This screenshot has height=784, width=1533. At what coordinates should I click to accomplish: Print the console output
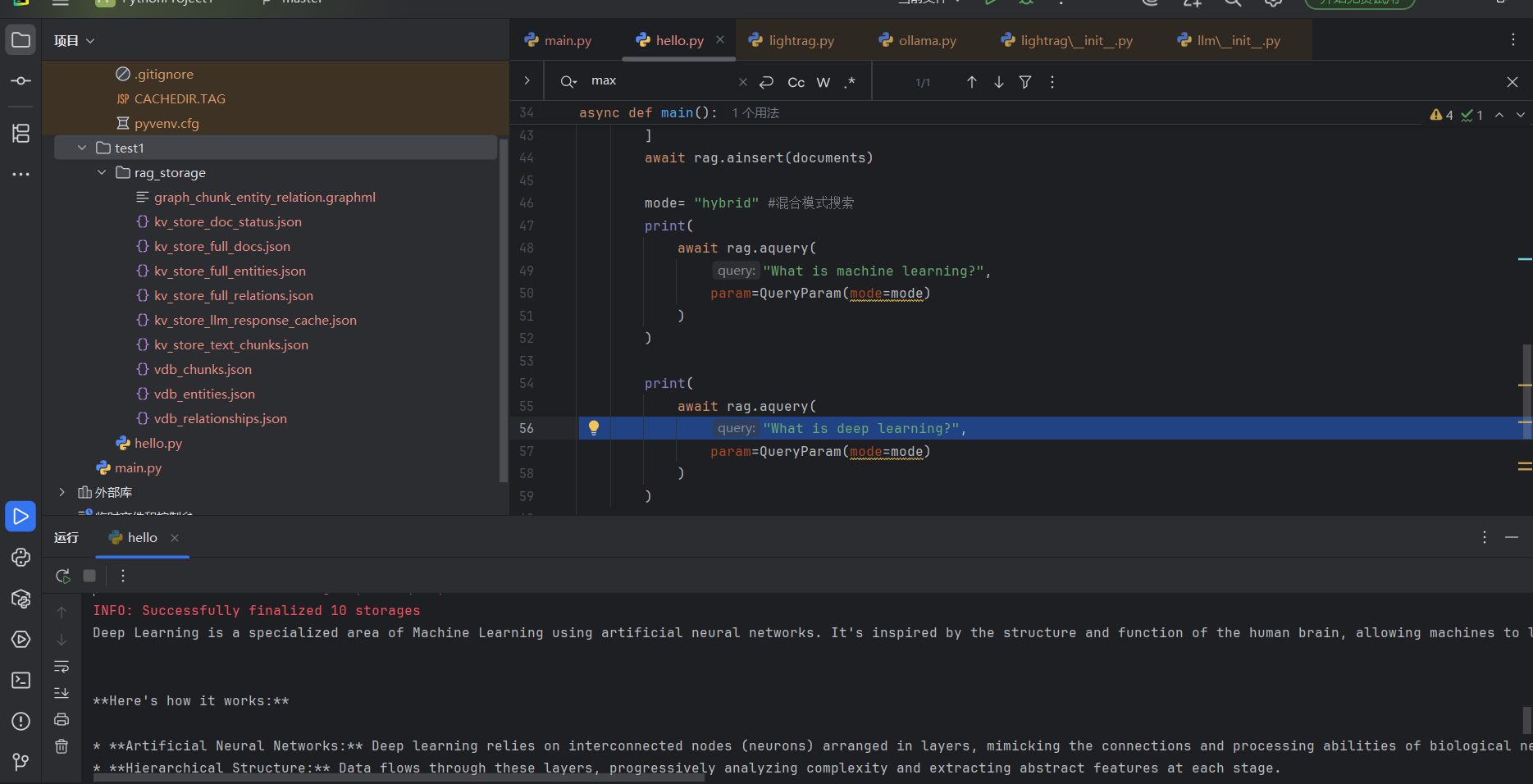point(62,720)
